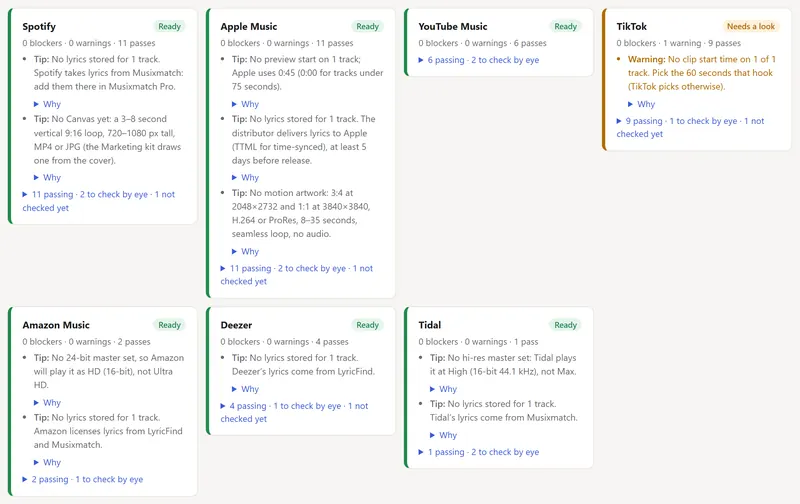Click the Apple Music Ready status badge
Viewport: 800px width, 504px height.
pyautogui.click(x=367, y=27)
